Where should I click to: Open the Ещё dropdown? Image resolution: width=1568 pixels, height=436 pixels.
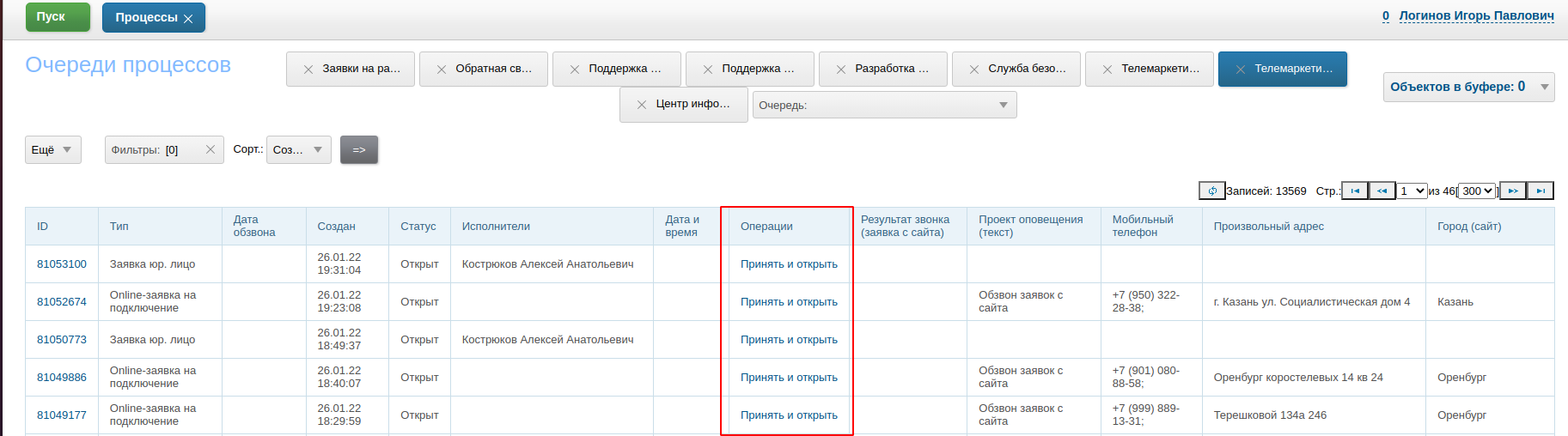pyautogui.click(x=53, y=149)
